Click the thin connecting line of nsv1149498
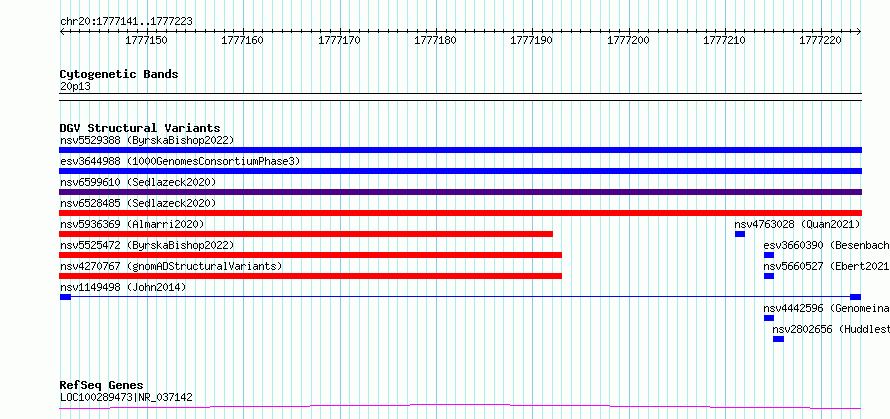This screenshot has width=890, height=419. 460,297
